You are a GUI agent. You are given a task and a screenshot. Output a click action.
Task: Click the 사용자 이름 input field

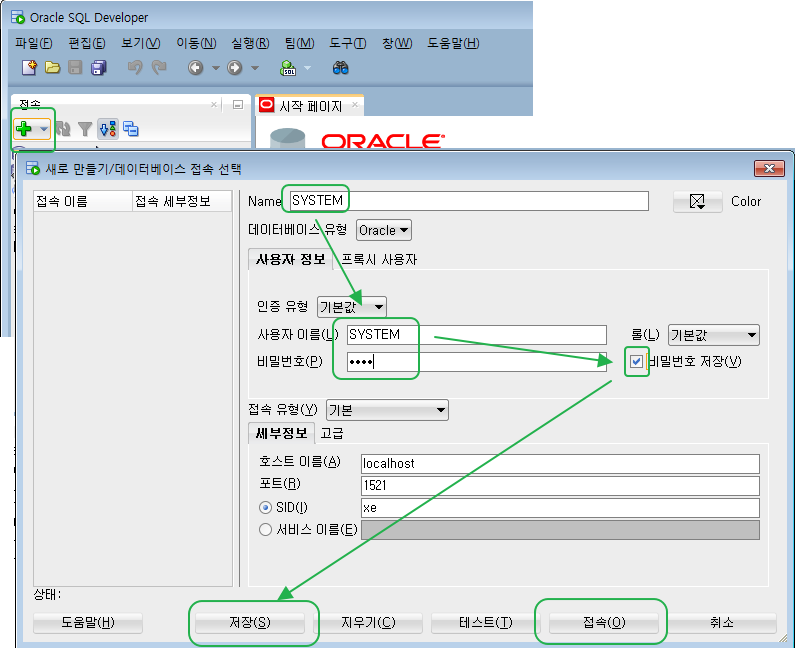point(477,335)
